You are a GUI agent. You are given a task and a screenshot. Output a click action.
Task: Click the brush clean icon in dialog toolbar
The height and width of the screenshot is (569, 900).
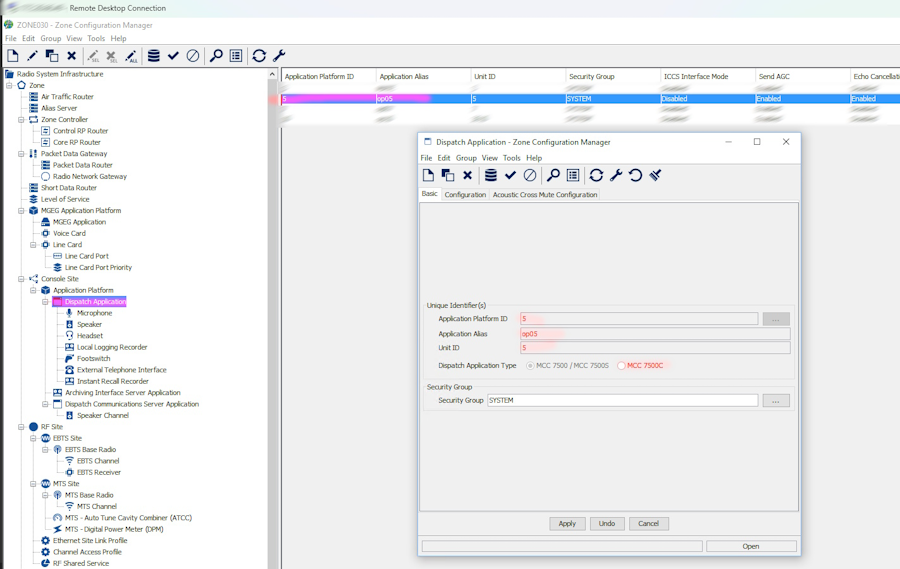[655, 175]
